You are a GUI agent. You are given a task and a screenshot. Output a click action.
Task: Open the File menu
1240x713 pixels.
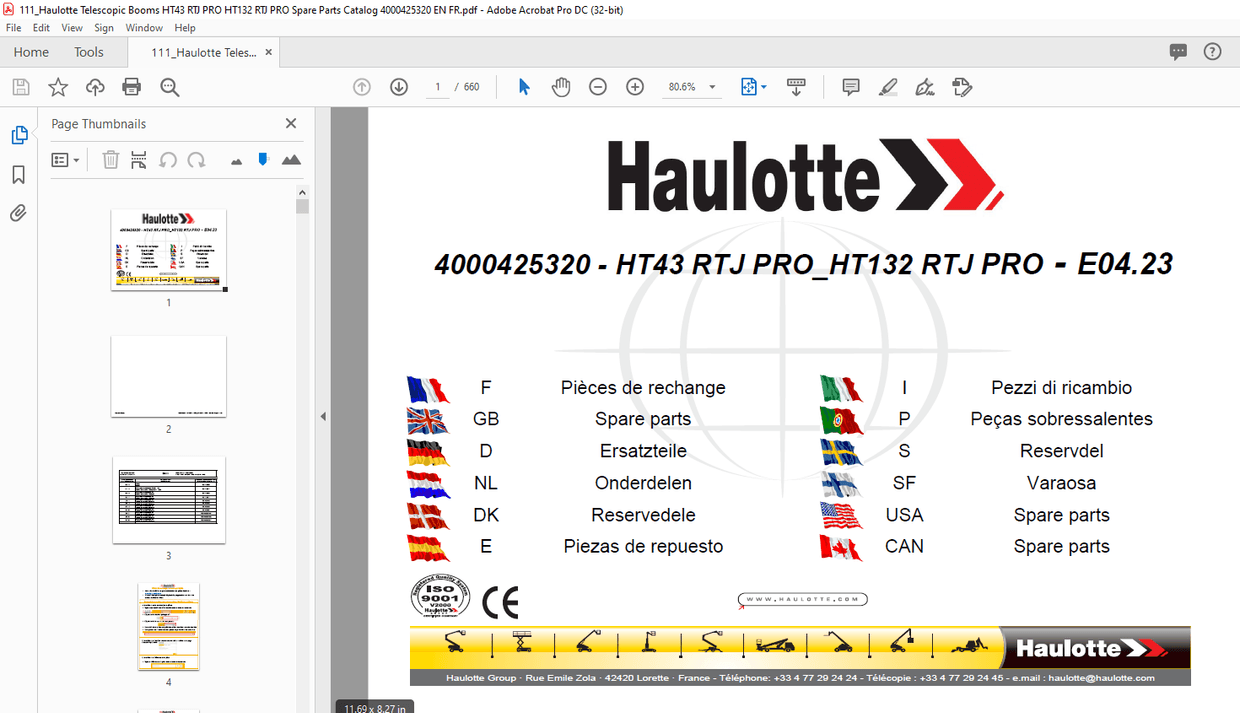coord(13,27)
